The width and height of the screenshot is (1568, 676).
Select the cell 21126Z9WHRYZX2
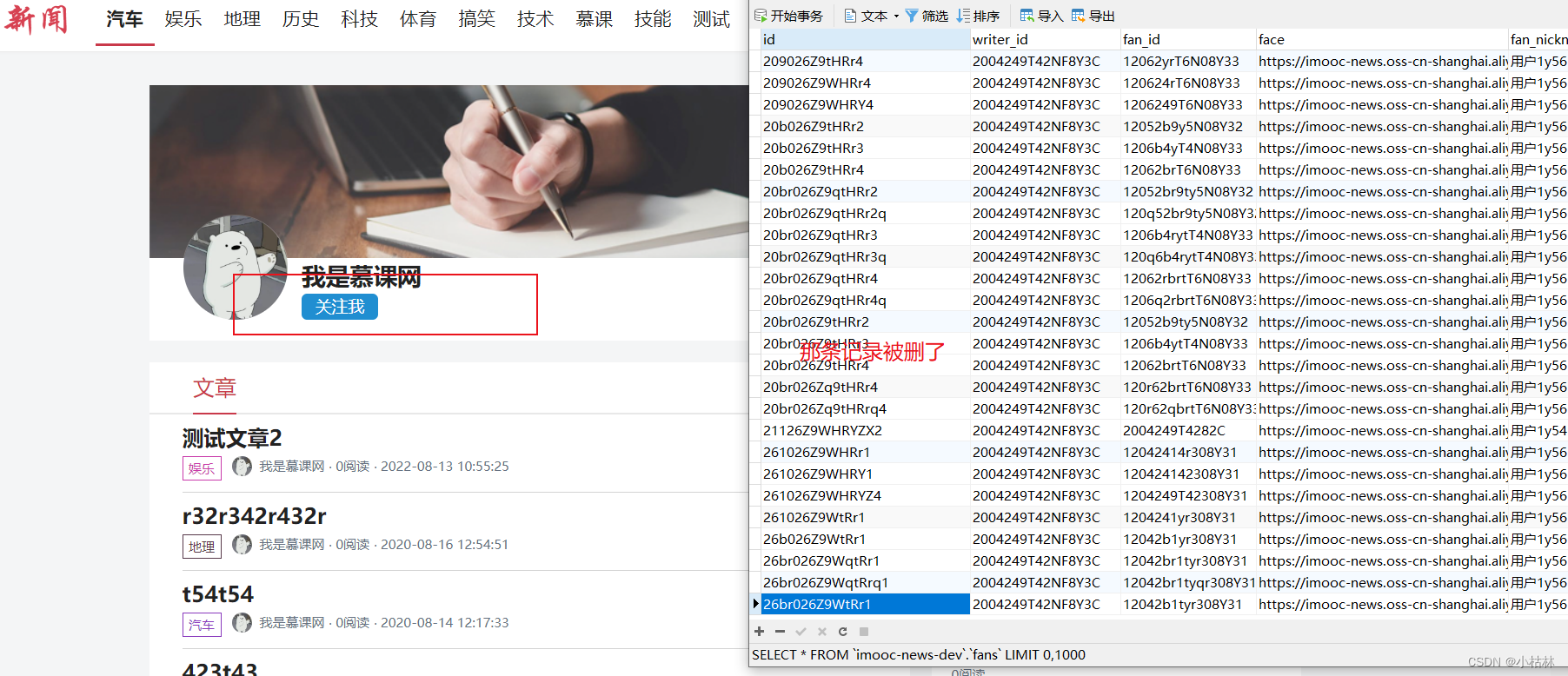pos(865,430)
